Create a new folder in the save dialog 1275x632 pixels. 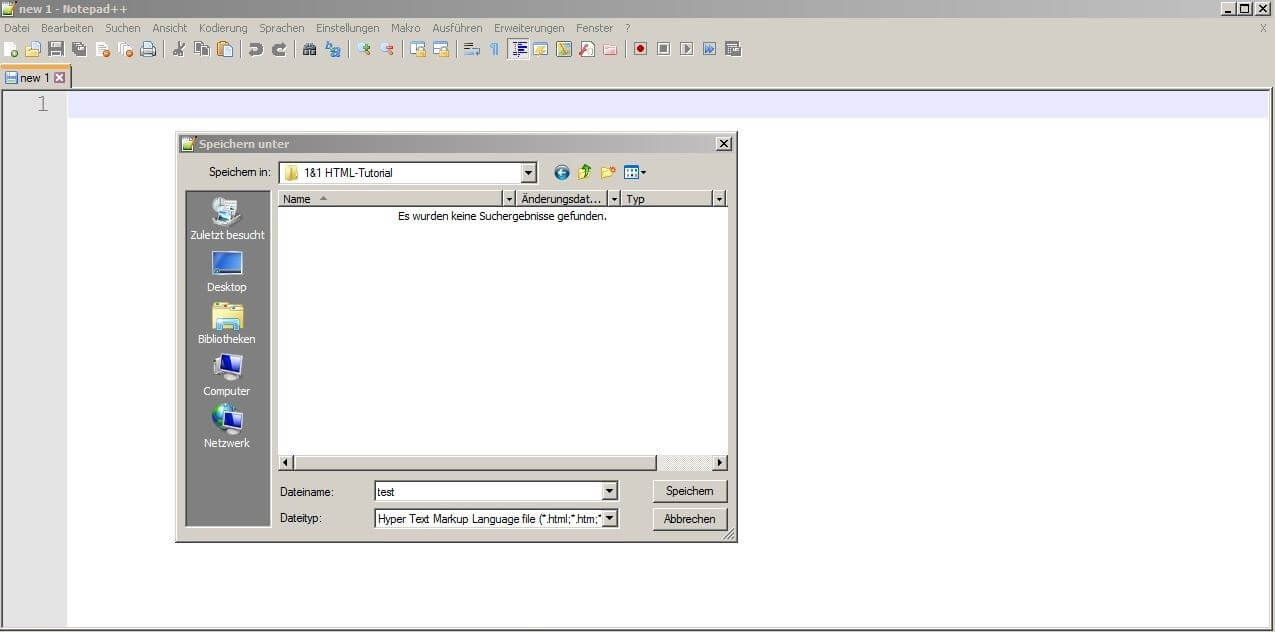pyautogui.click(x=608, y=173)
